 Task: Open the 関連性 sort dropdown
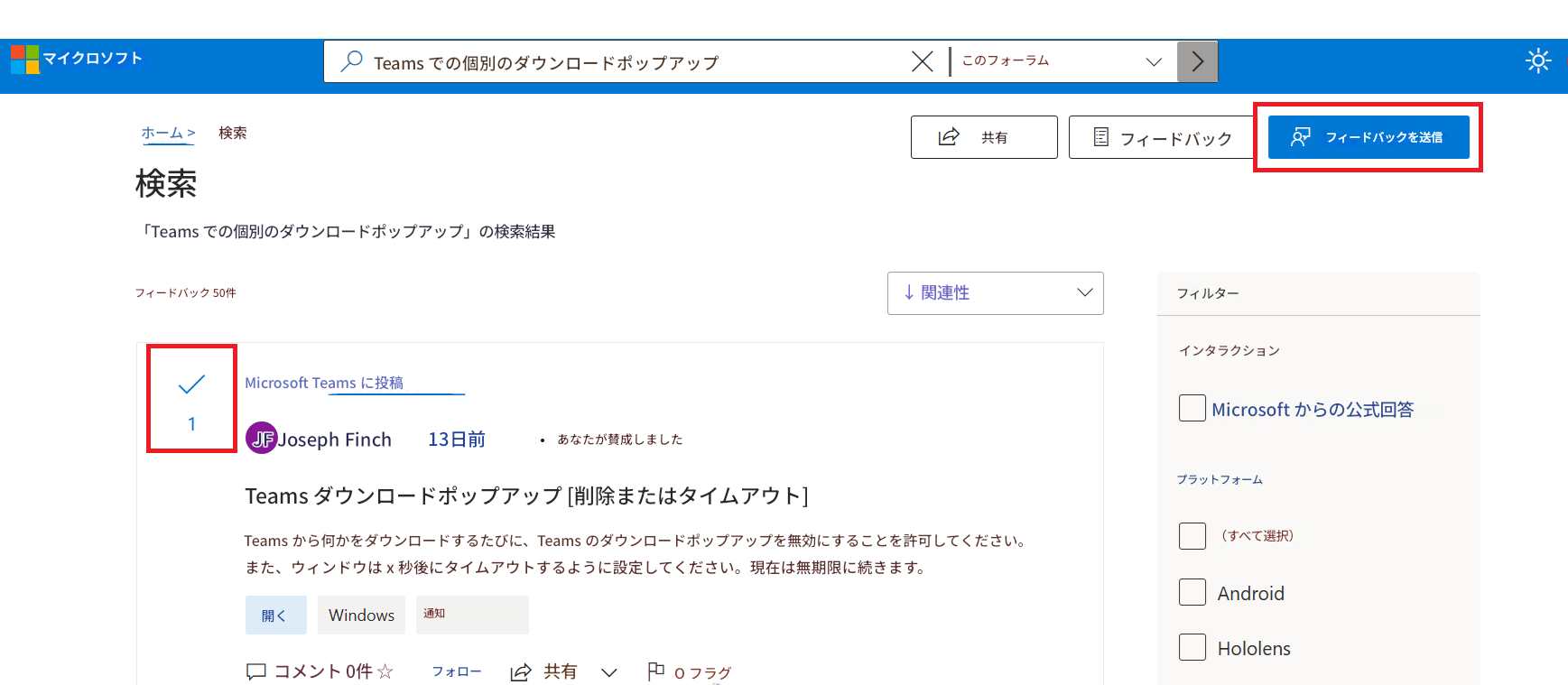996,293
